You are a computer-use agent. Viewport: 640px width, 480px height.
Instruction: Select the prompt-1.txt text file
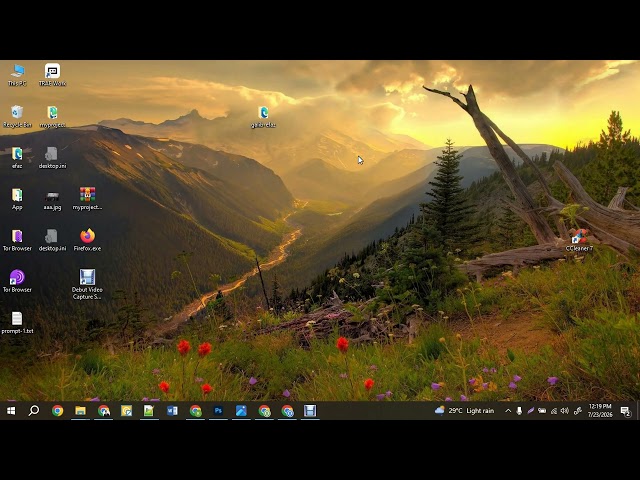[x=17, y=323]
